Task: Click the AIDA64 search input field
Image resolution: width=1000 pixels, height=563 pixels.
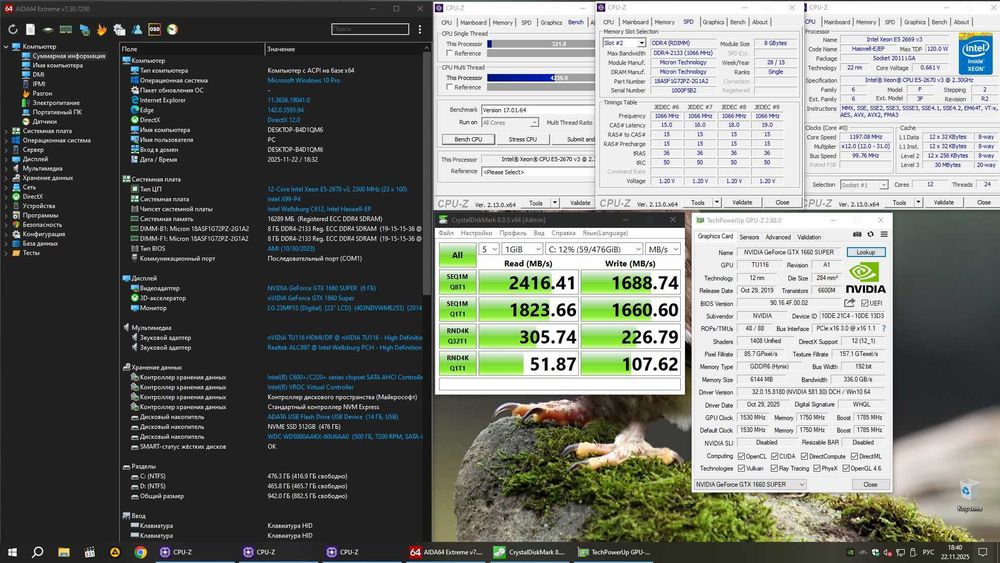Action: (x=370, y=29)
